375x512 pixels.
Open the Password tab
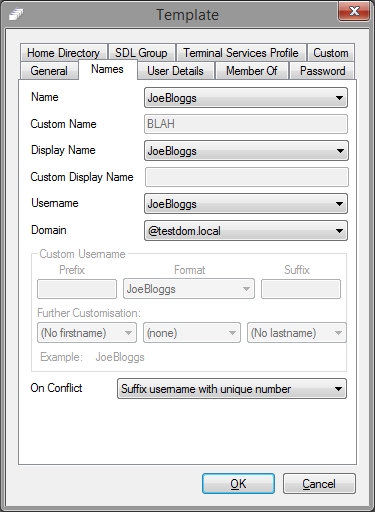[x=322, y=71]
